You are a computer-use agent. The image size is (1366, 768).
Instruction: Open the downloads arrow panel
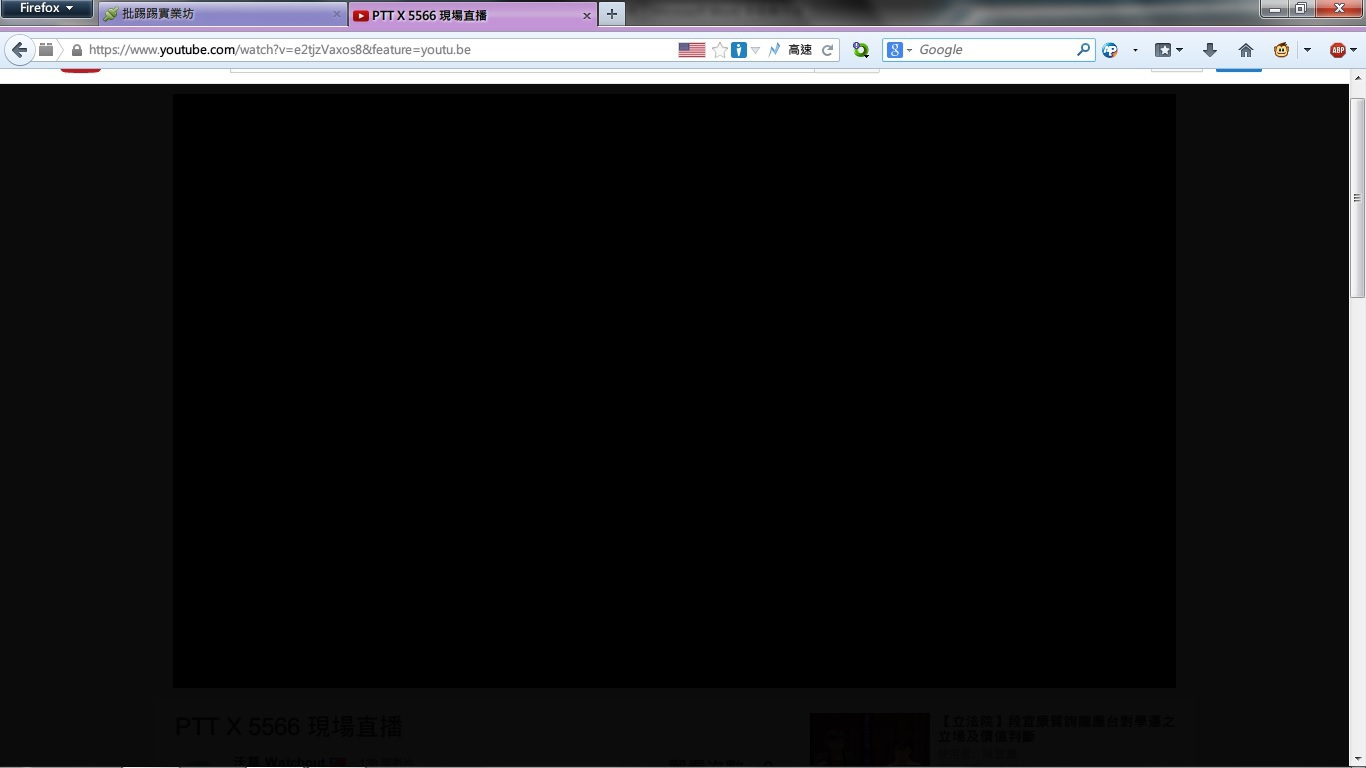[1210, 50]
